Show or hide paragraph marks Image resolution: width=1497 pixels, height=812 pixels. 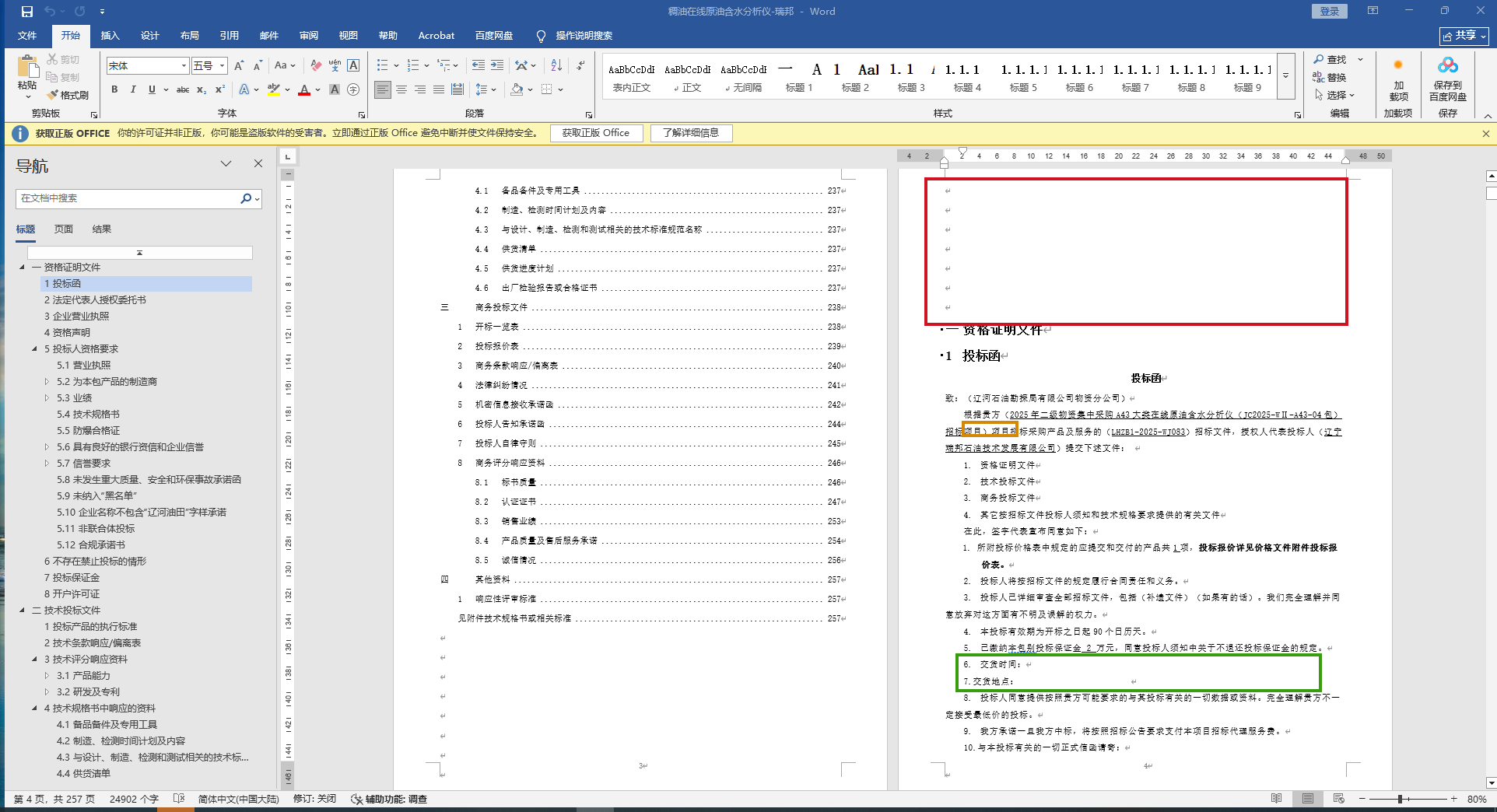[x=580, y=66]
